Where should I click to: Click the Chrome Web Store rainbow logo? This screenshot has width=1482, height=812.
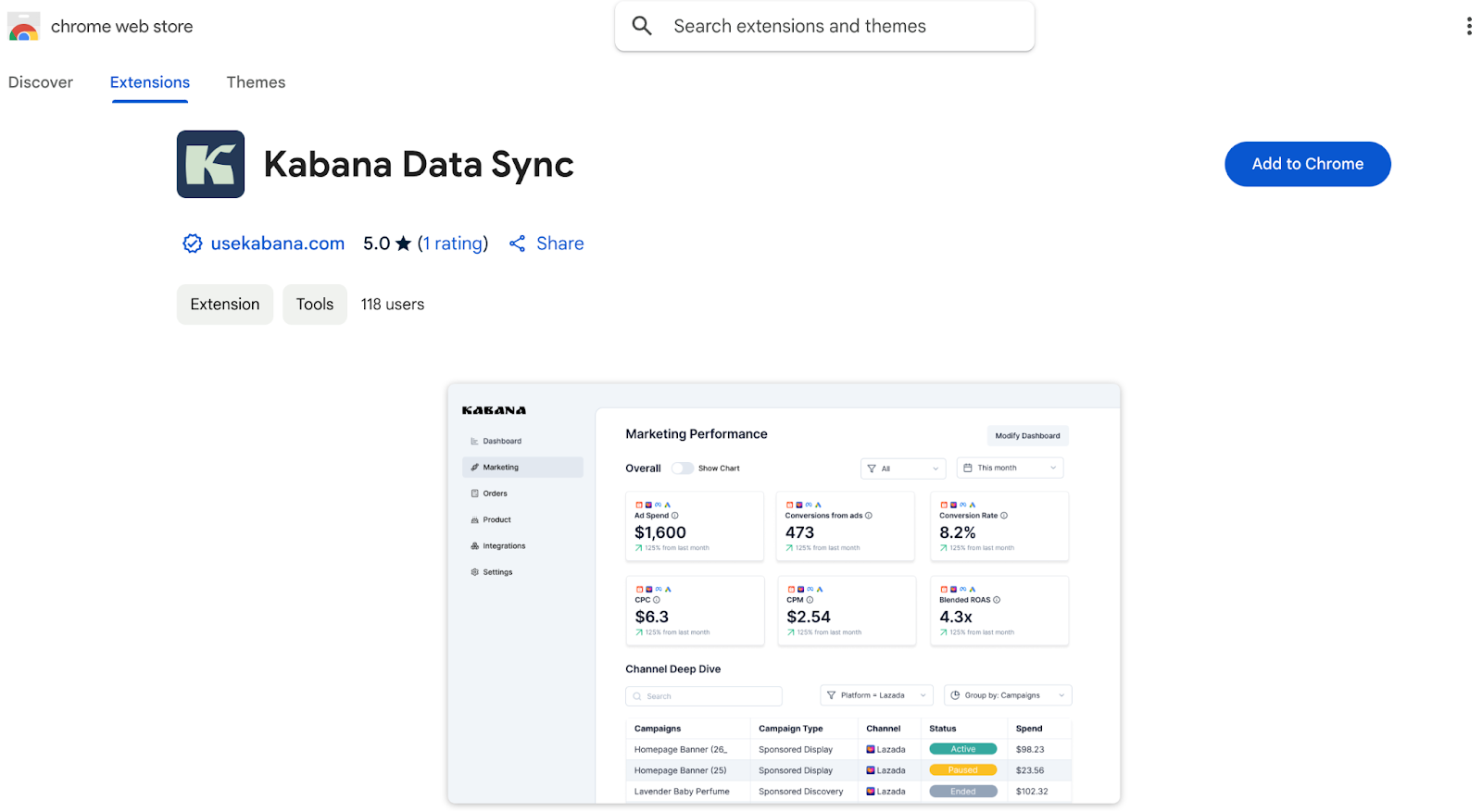(24, 27)
